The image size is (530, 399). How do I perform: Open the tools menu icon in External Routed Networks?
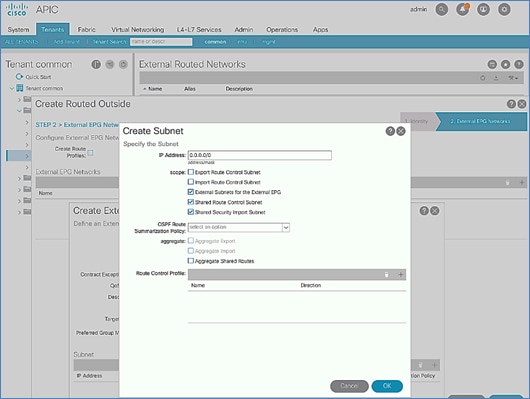(x=513, y=78)
